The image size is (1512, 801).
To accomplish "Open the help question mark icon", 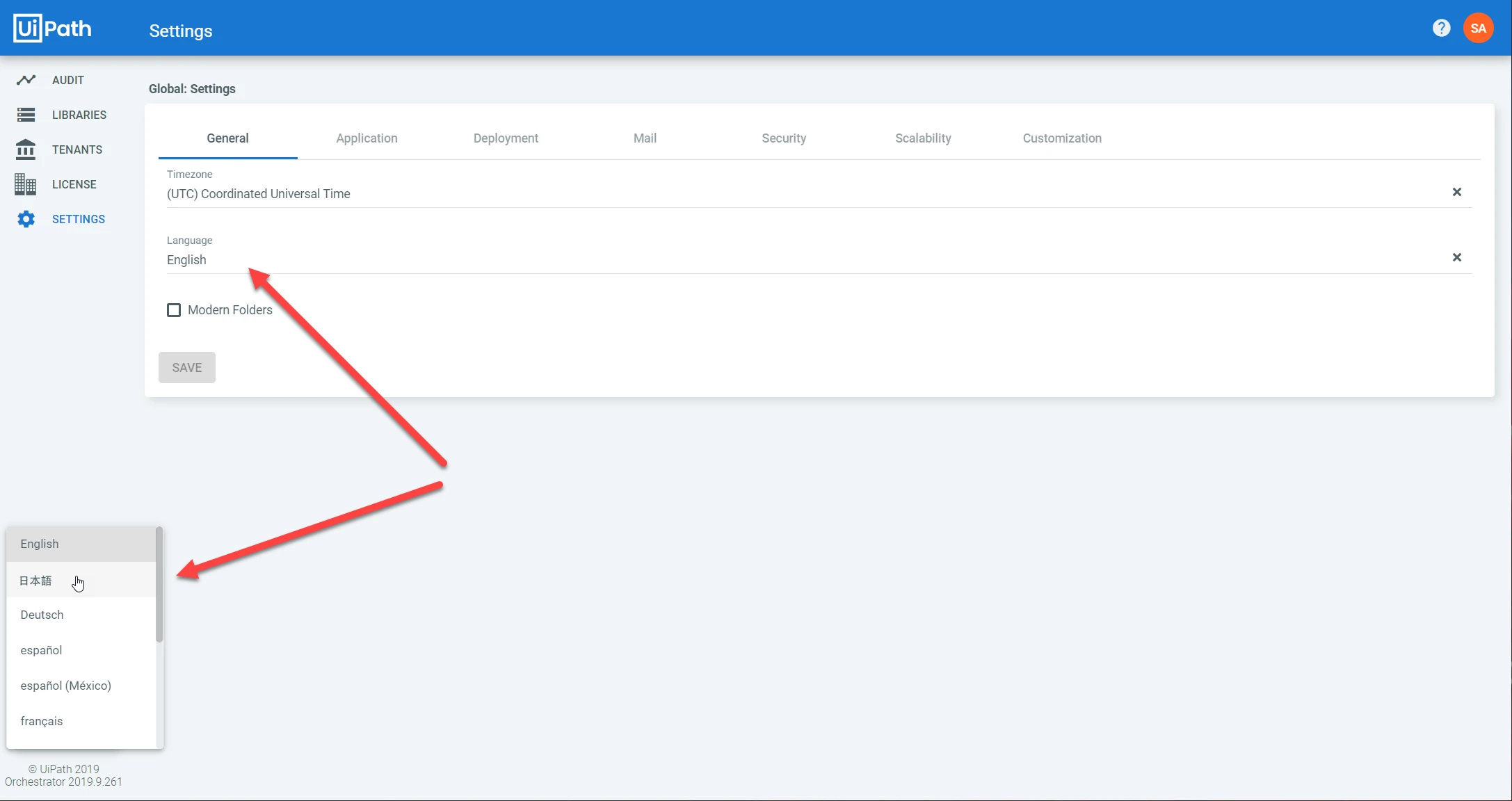I will pyautogui.click(x=1442, y=28).
